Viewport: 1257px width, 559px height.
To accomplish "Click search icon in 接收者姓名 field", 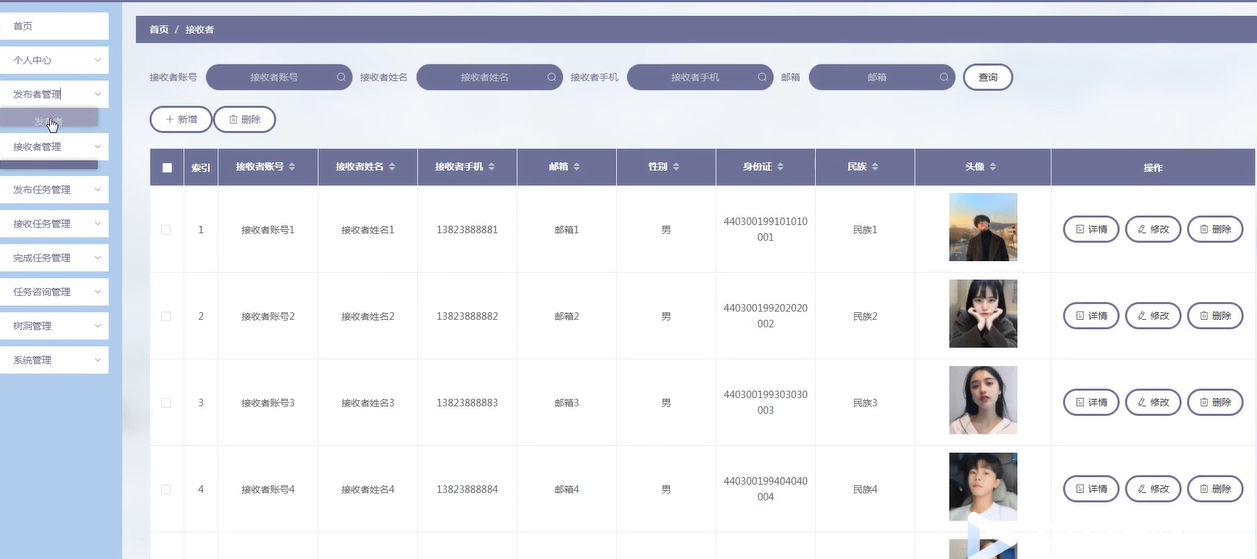I will 551,77.
